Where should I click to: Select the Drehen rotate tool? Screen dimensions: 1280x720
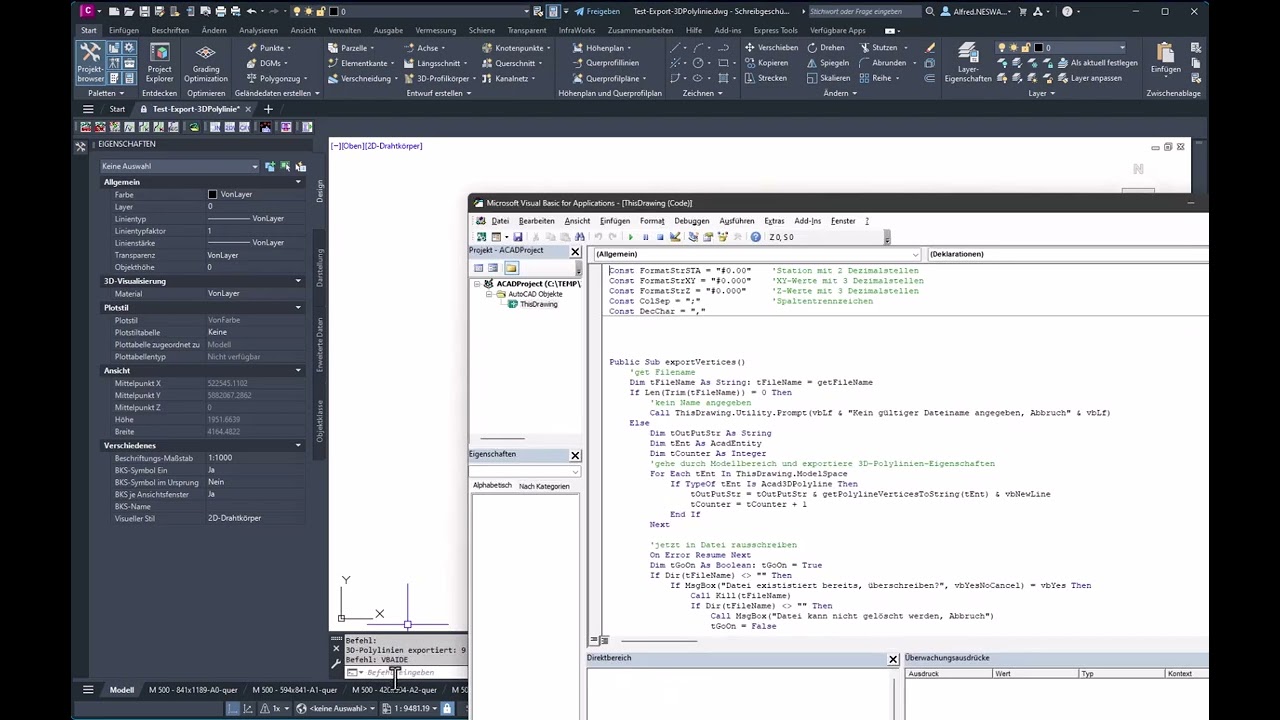tap(825, 48)
